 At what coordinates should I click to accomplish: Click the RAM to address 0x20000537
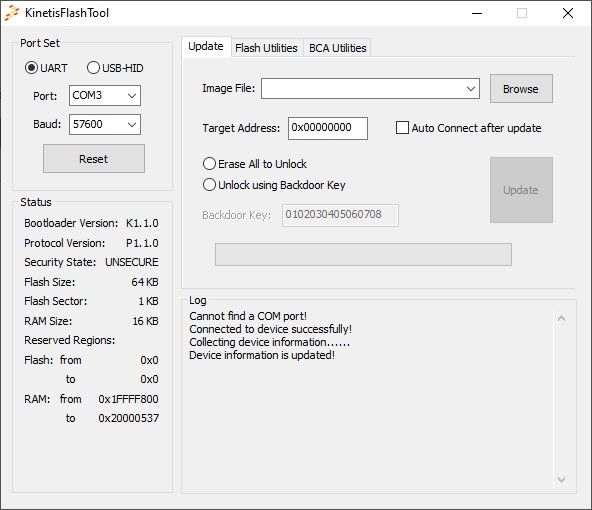[x=128, y=418]
